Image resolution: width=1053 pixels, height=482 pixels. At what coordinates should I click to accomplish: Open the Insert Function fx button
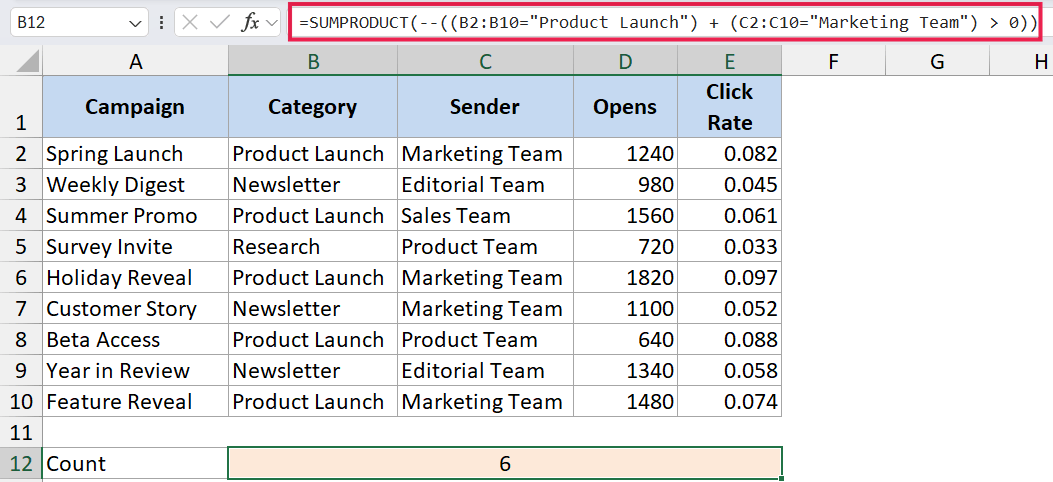(250, 23)
